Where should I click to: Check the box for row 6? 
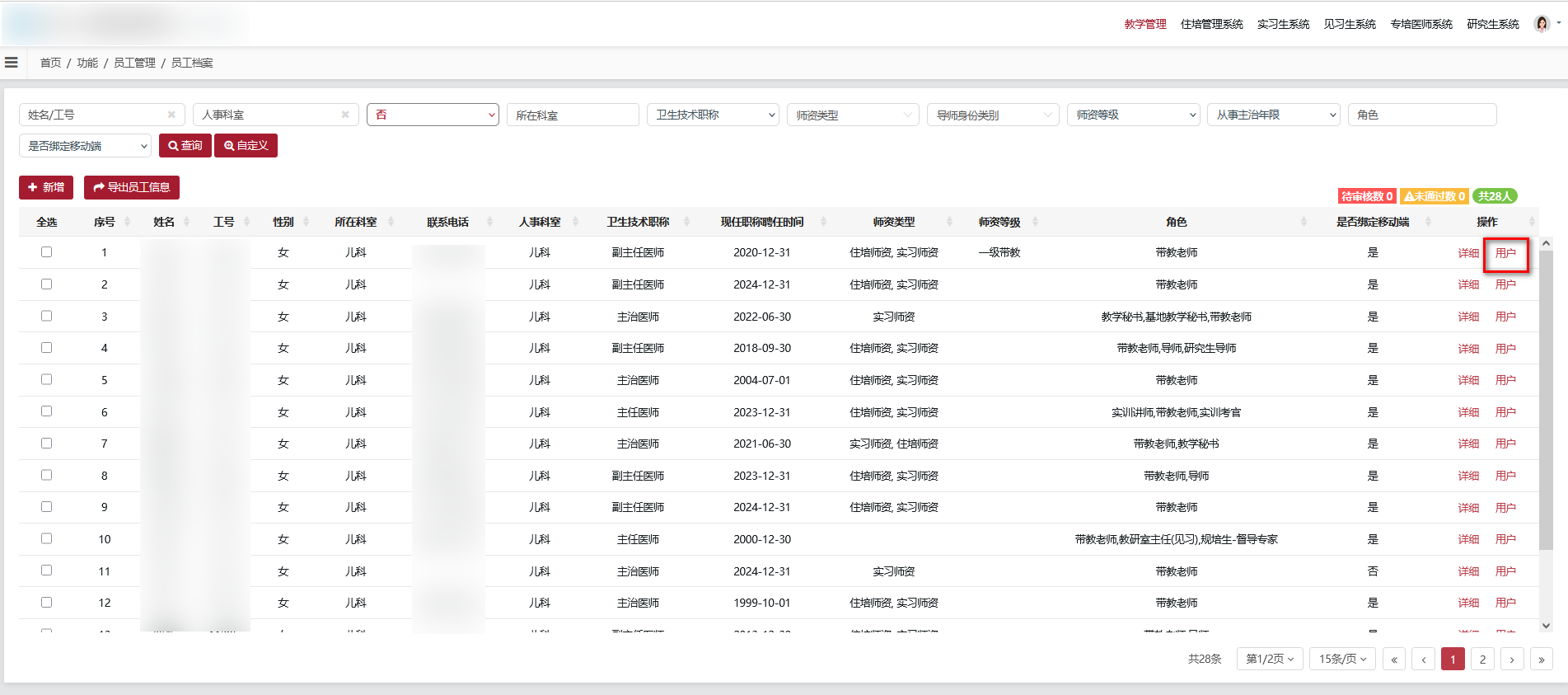(x=46, y=411)
